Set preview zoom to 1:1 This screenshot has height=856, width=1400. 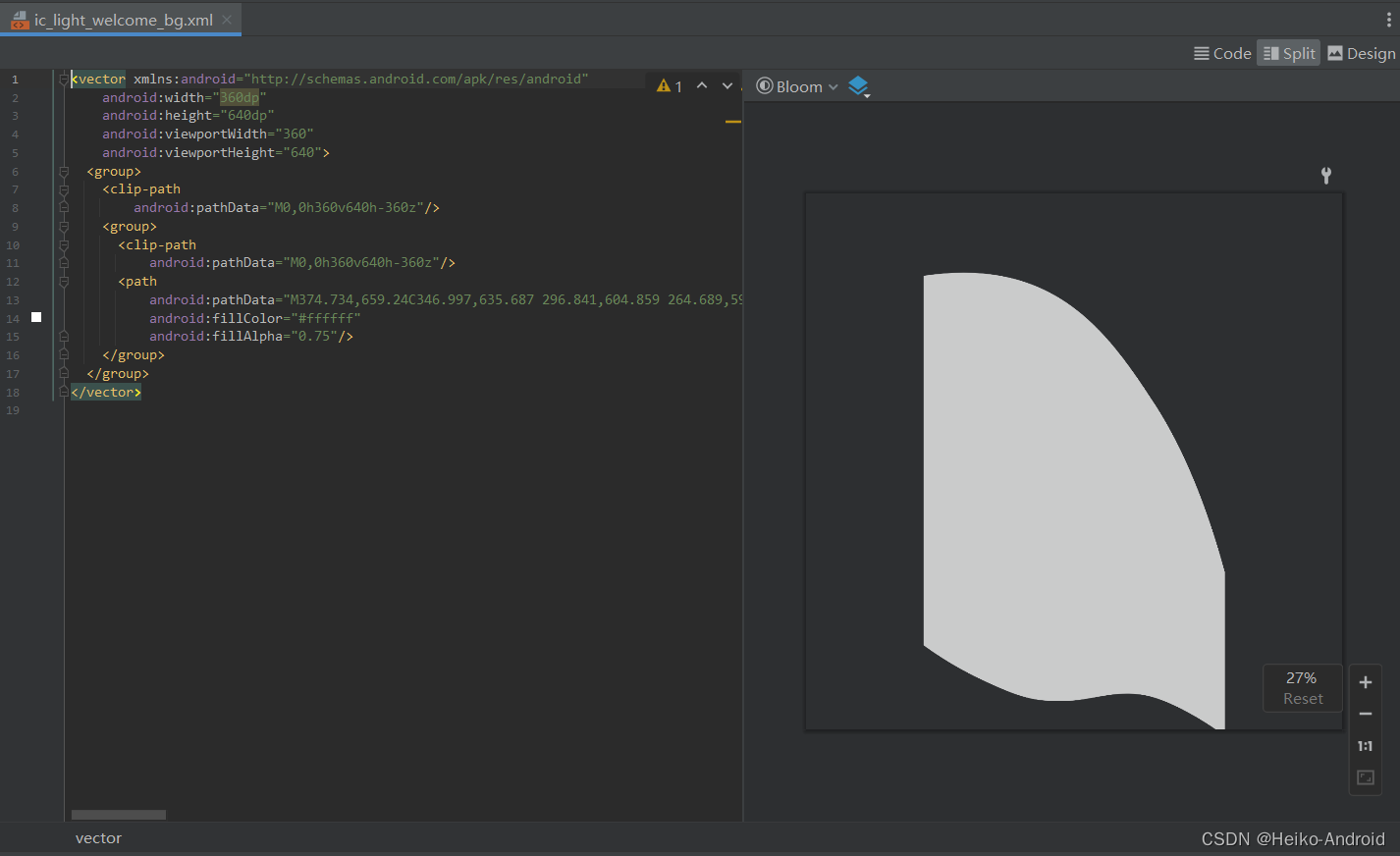1365,746
